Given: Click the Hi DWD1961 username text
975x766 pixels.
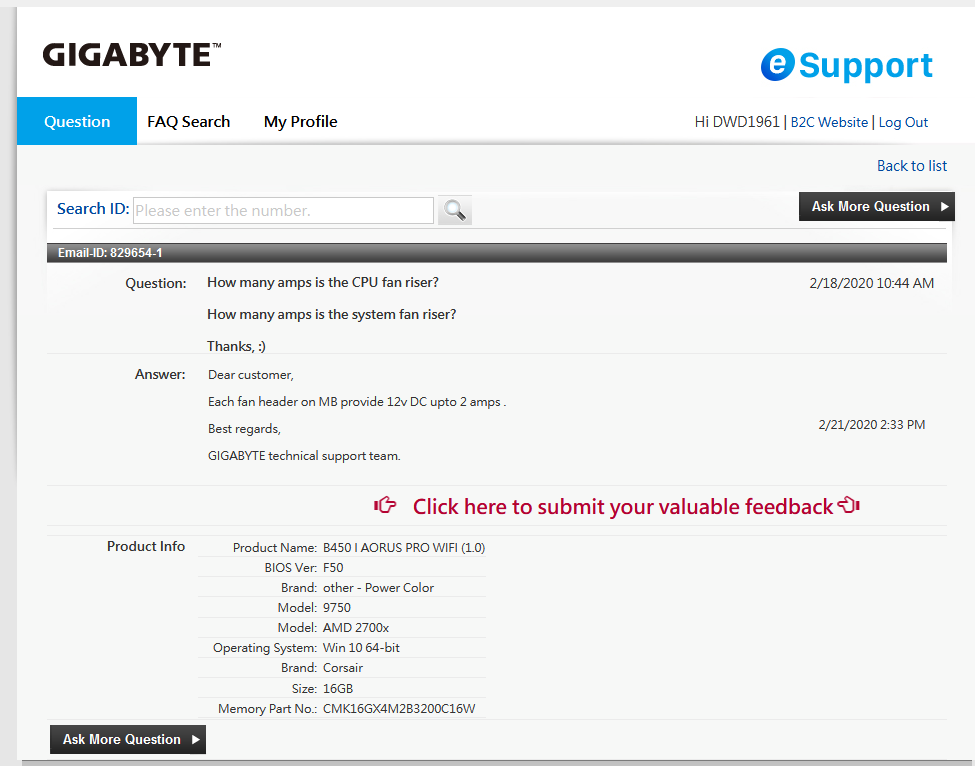Looking at the screenshot, I should pos(737,122).
